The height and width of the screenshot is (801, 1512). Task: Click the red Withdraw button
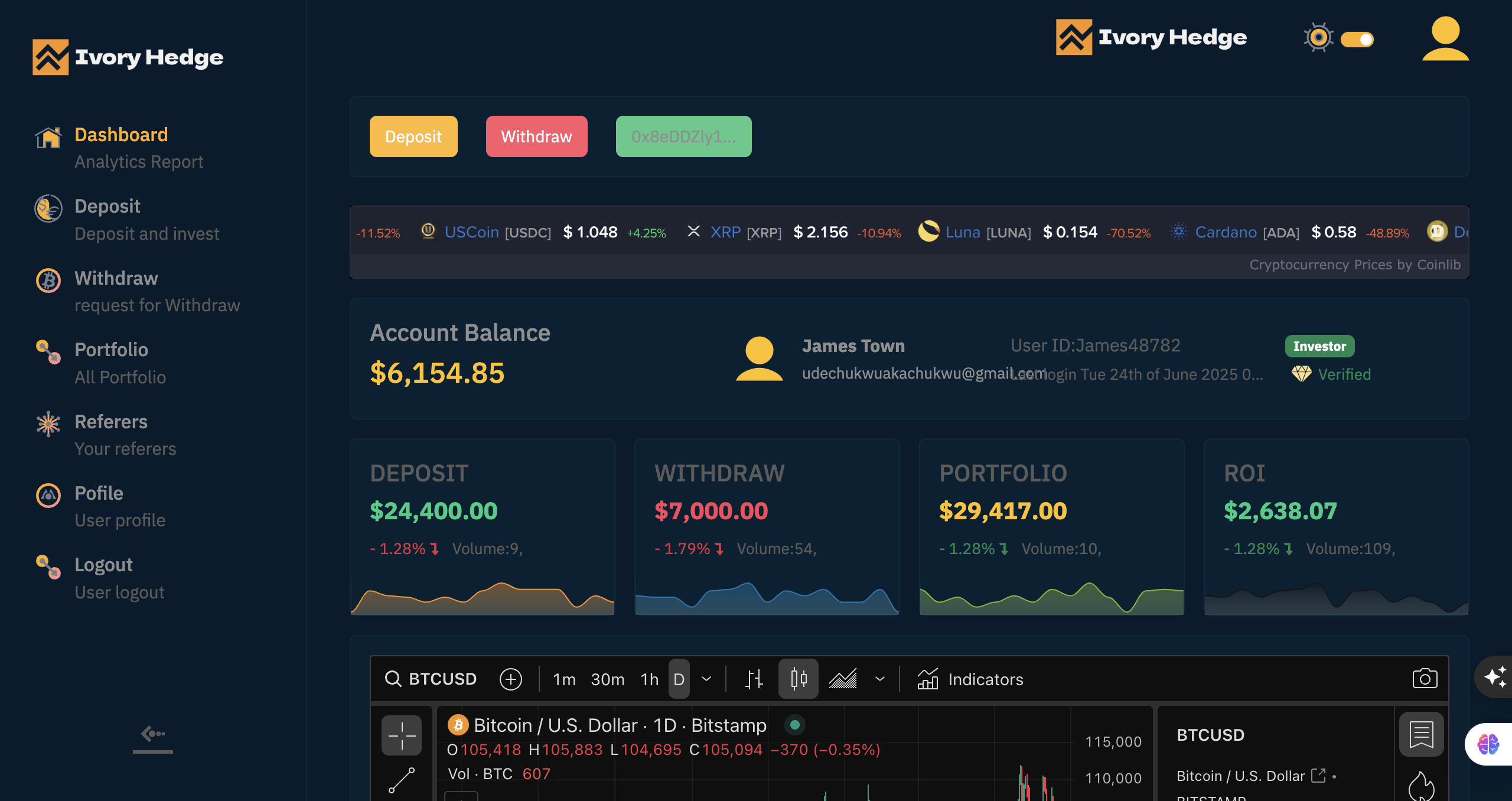[536, 136]
